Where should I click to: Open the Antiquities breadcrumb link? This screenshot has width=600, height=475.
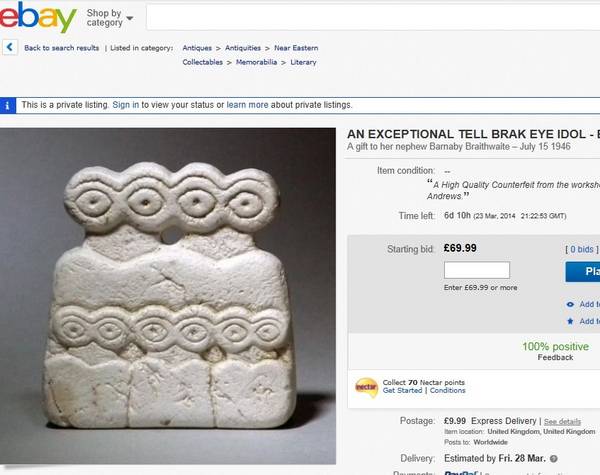pos(243,48)
